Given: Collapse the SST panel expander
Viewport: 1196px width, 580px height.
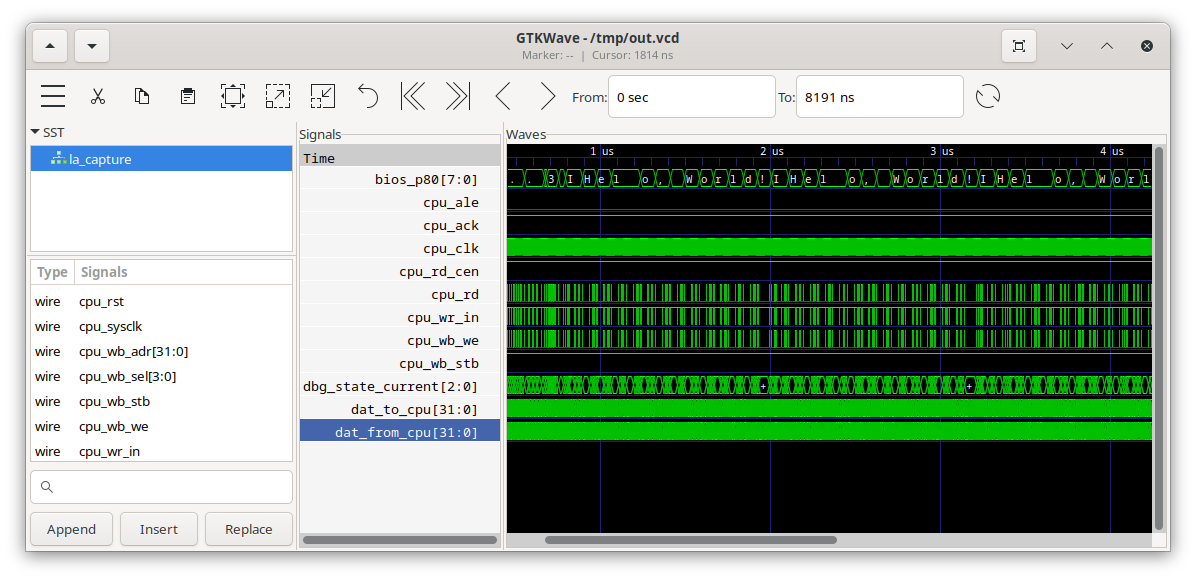Looking at the screenshot, I should pyautogui.click(x=36, y=132).
